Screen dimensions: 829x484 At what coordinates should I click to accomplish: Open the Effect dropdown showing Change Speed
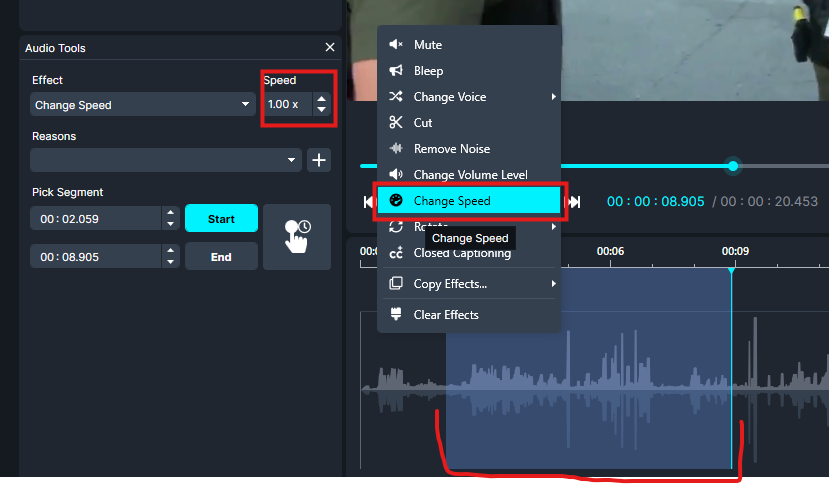(143, 105)
